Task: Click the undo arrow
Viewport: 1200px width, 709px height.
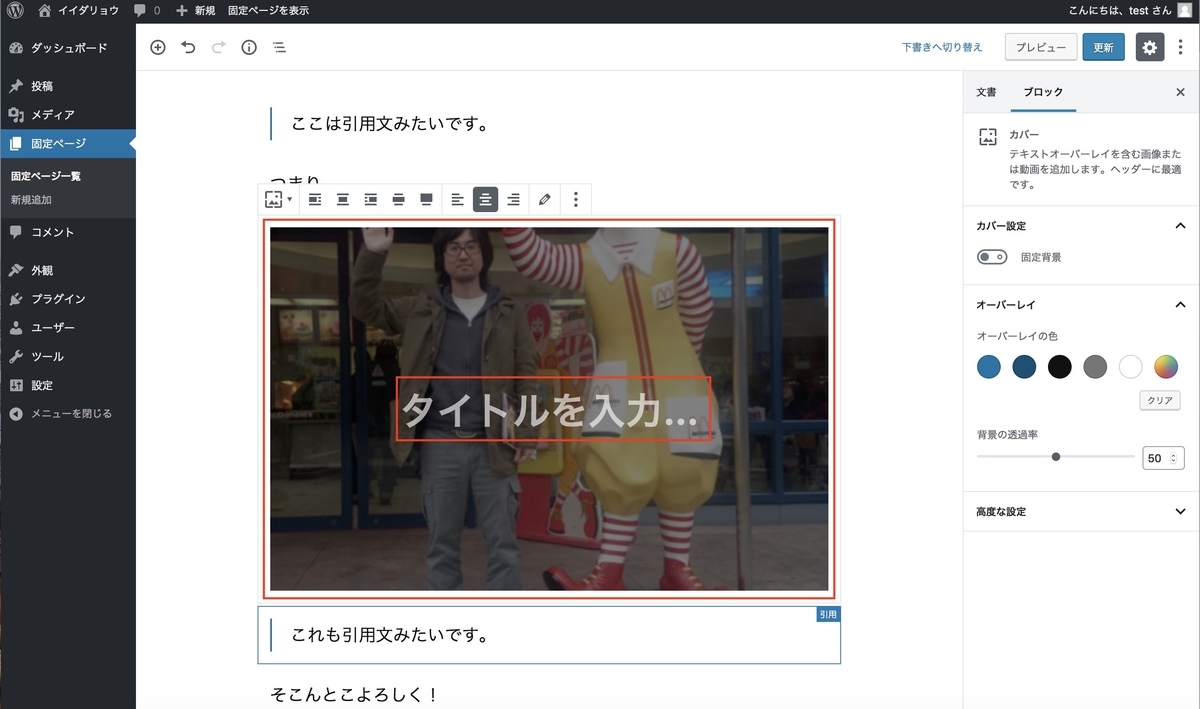Action: pyautogui.click(x=188, y=47)
